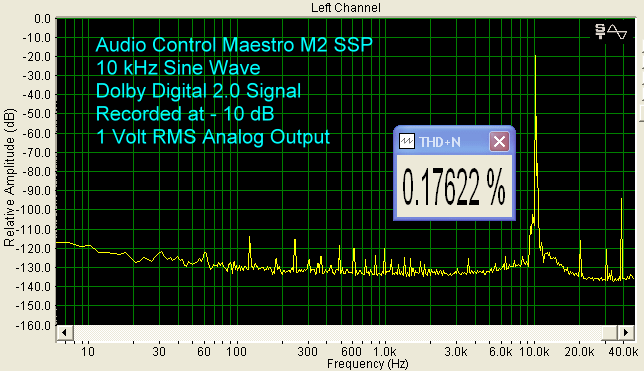Click the harmonic spike near 20 kHz
Image resolution: width=644 pixels, height=371 pixels.
pyautogui.click(x=580, y=241)
